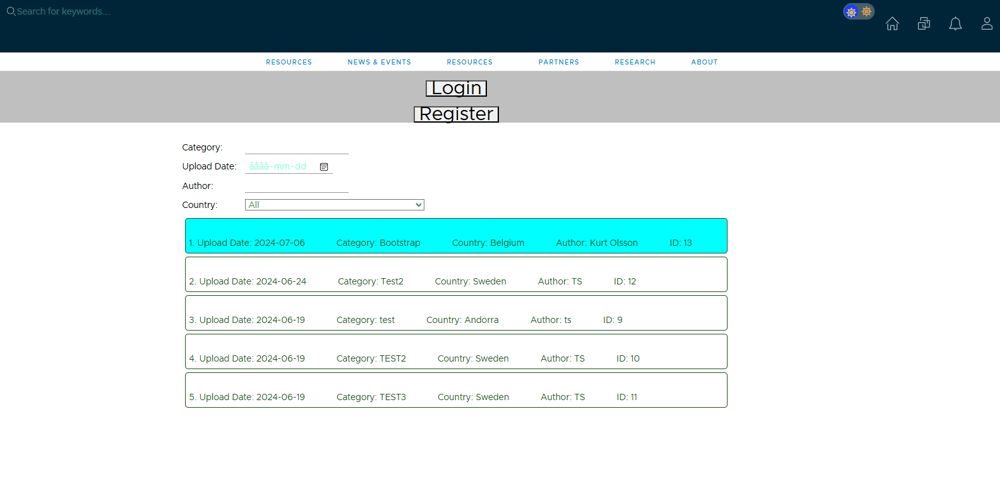Screen dimensions: 1000x500
Task: Click the Upload Date field
Action: pyautogui.click(x=280, y=167)
